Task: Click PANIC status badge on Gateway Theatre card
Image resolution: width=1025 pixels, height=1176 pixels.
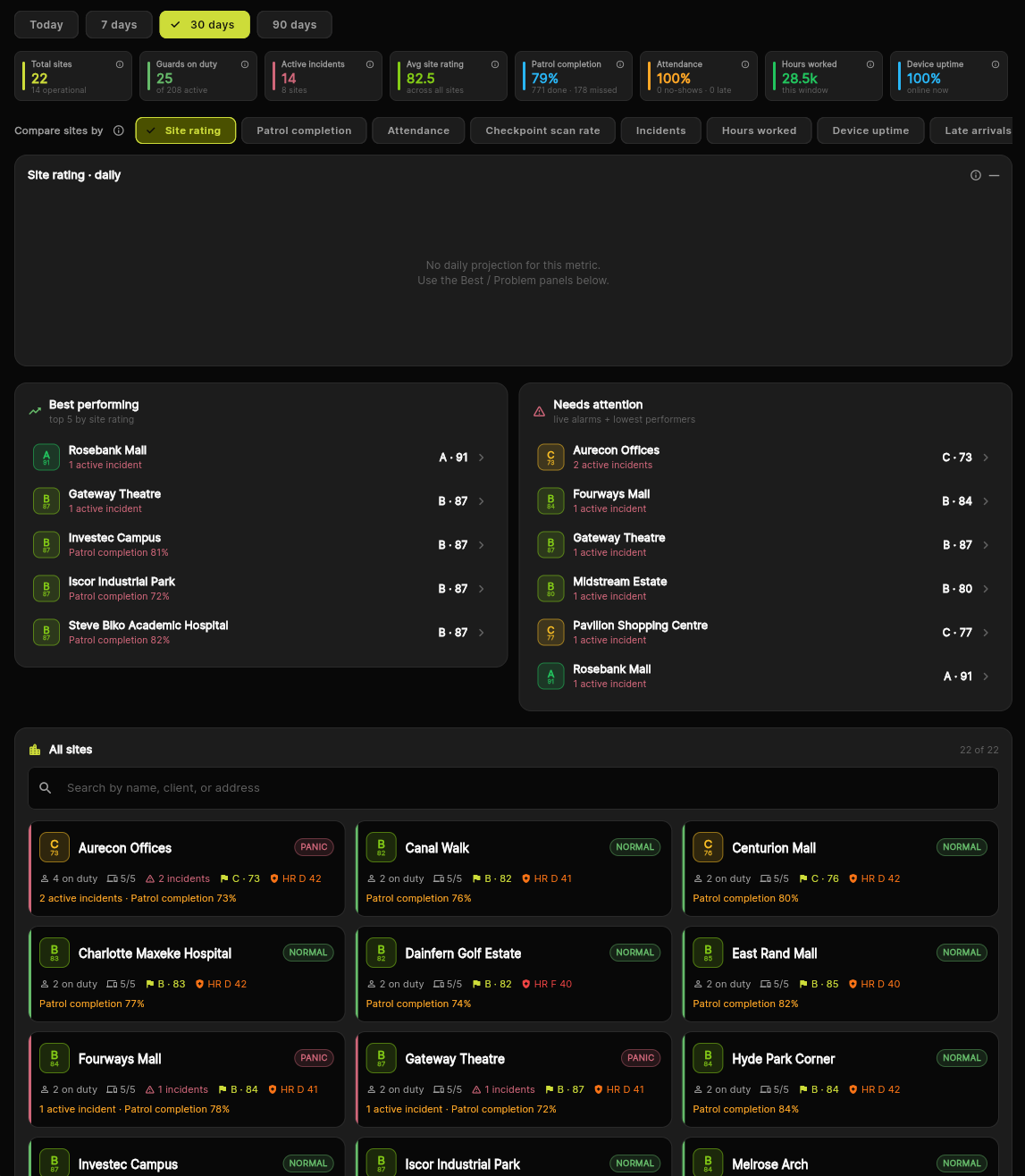Action: click(x=641, y=1058)
